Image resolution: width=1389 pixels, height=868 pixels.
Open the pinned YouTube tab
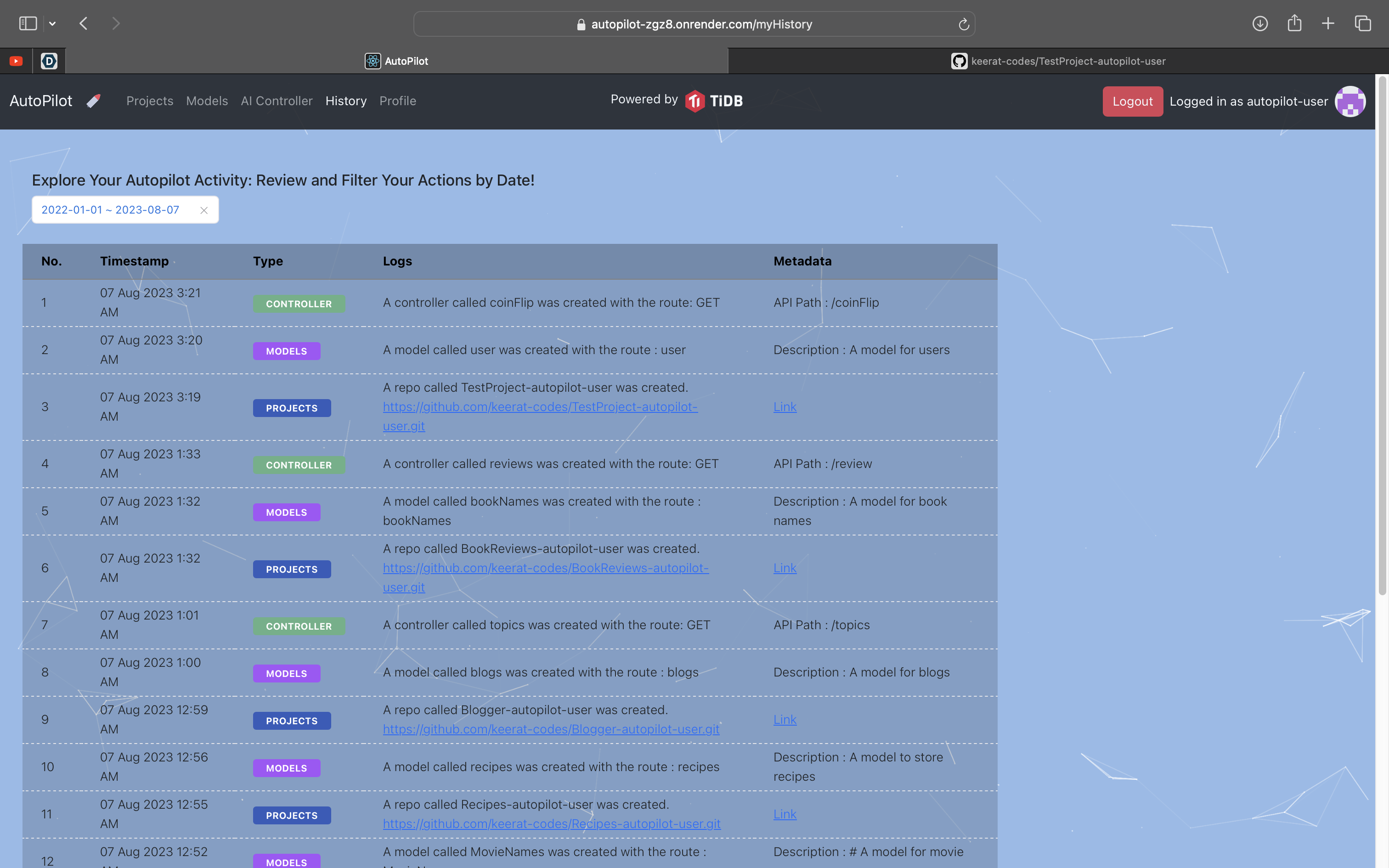[16, 61]
